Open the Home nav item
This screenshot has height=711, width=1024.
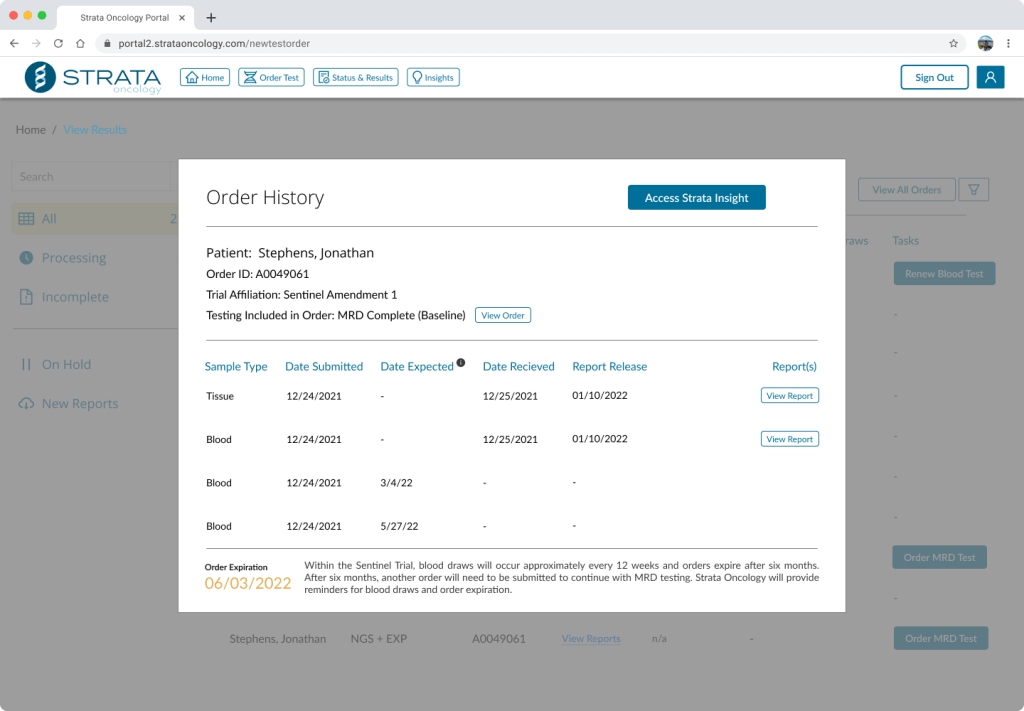pyautogui.click(x=204, y=77)
